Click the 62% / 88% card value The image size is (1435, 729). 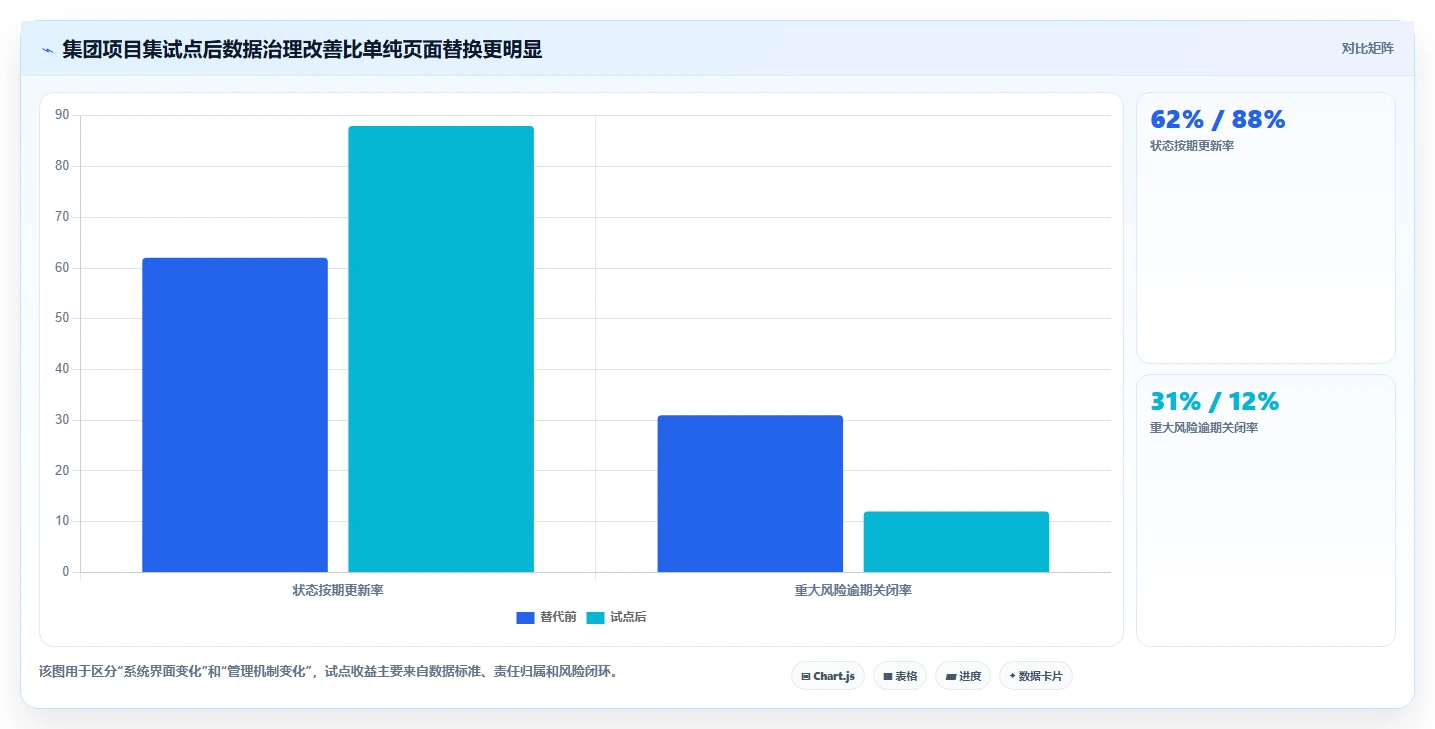click(x=1218, y=120)
